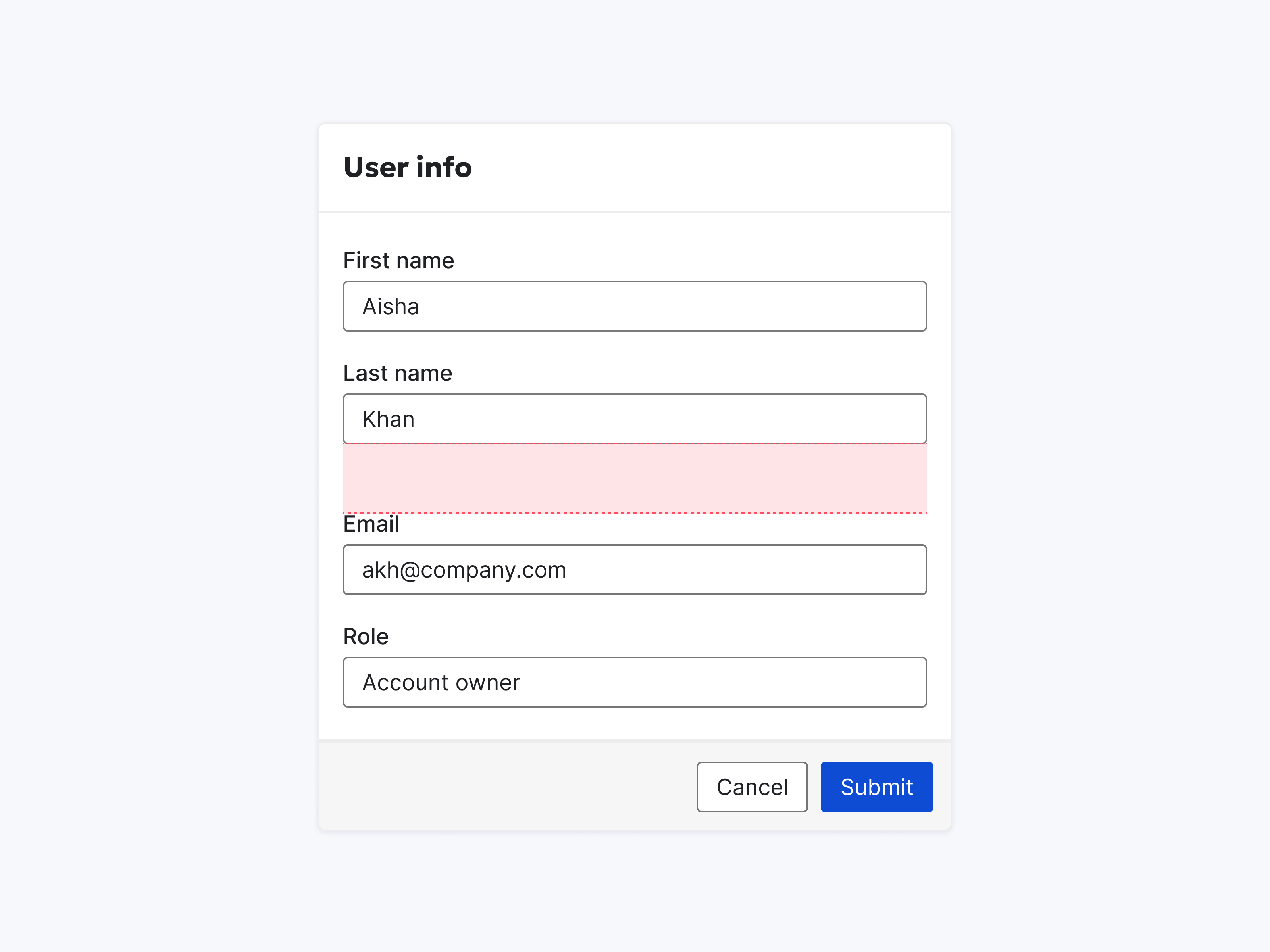
Task: Select the Email input box
Action: [x=635, y=569]
